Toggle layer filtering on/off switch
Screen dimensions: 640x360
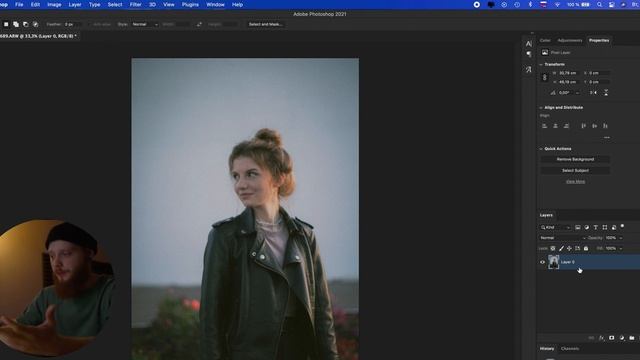tap(622, 226)
